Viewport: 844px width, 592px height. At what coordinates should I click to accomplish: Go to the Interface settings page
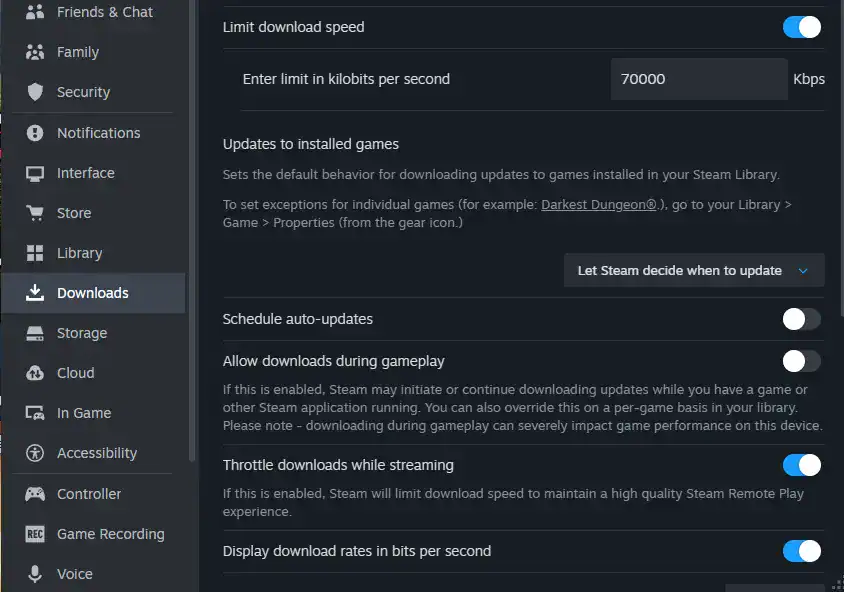point(85,173)
